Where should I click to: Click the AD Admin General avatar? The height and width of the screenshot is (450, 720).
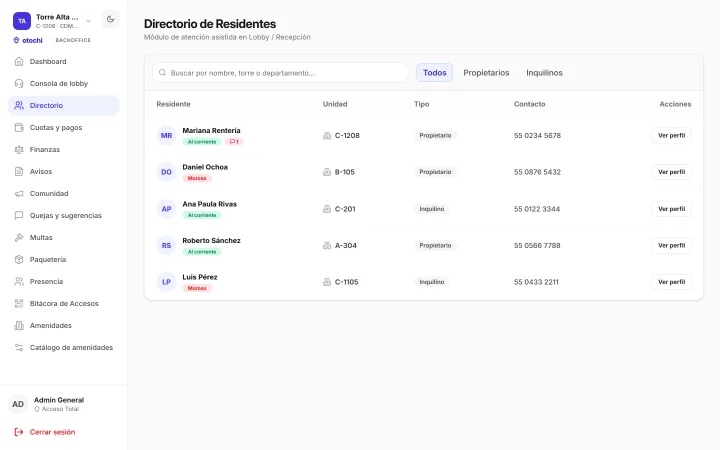tap(18, 404)
